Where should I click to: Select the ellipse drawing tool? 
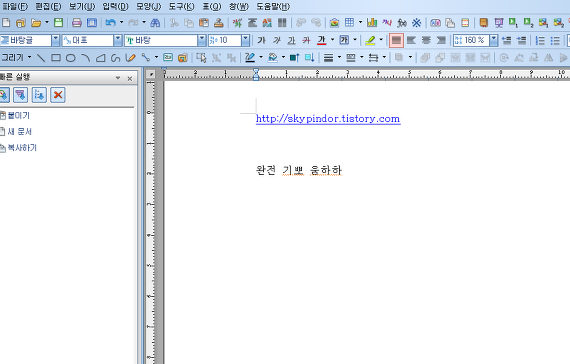71,58
